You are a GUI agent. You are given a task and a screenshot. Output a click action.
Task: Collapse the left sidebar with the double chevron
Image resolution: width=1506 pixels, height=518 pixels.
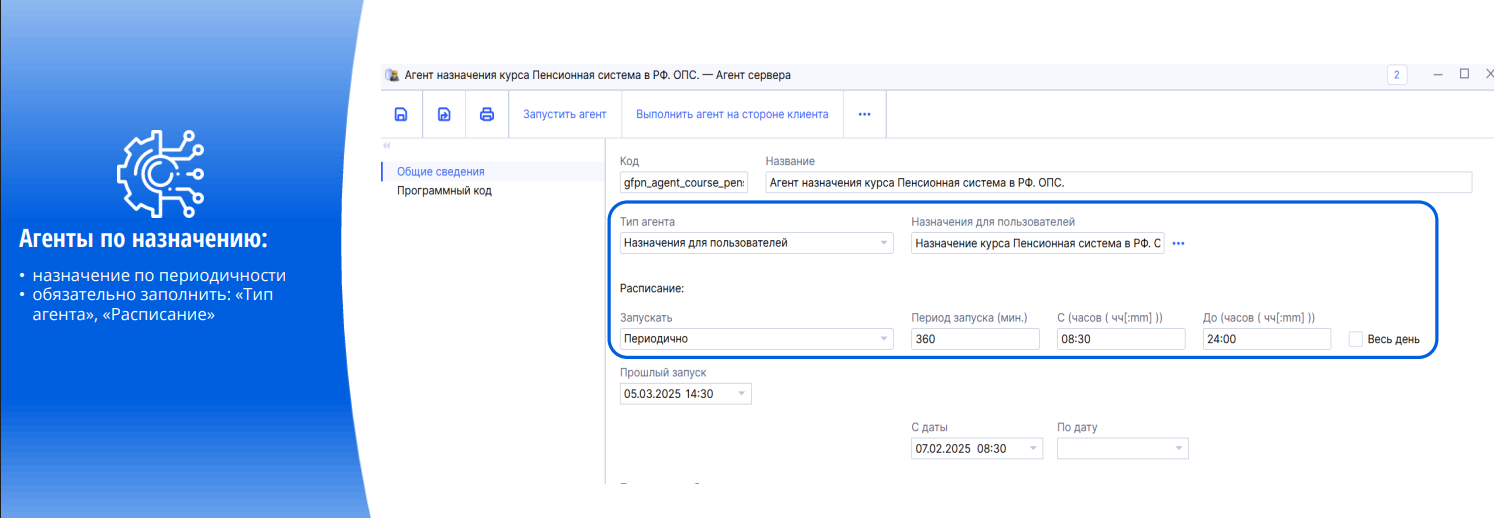(x=387, y=146)
